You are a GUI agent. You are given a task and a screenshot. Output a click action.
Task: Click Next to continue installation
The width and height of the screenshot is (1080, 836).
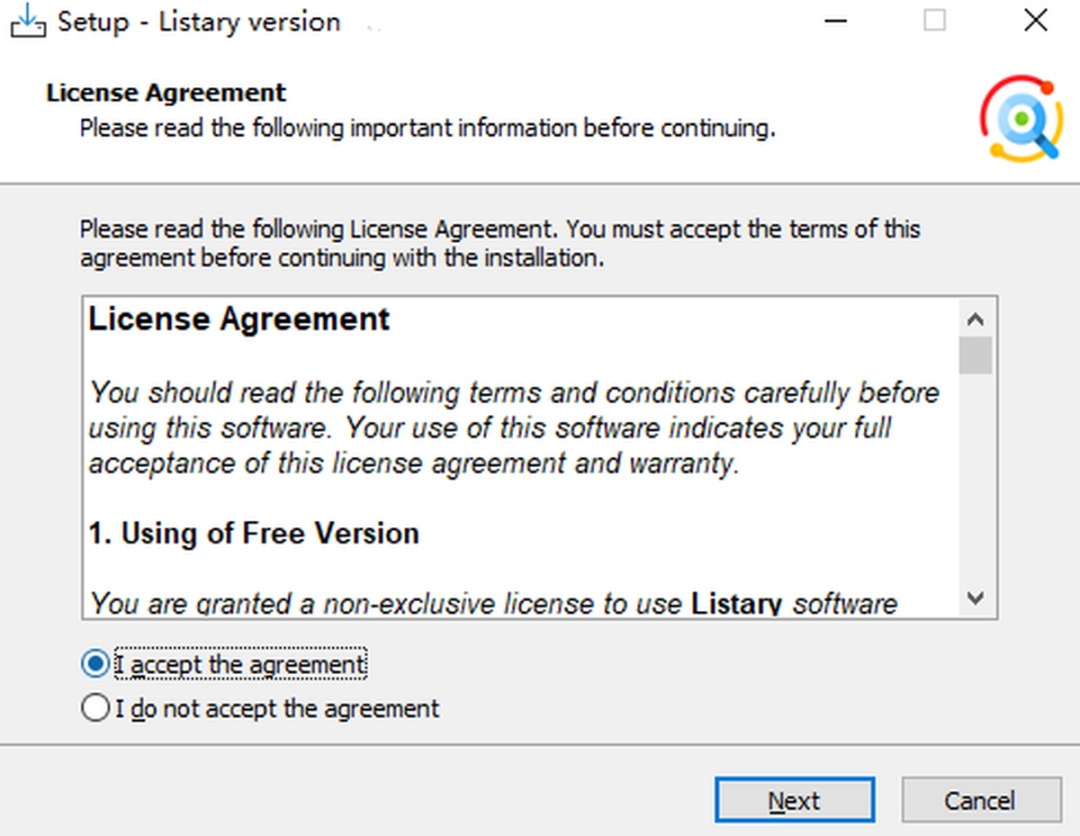coord(794,800)
